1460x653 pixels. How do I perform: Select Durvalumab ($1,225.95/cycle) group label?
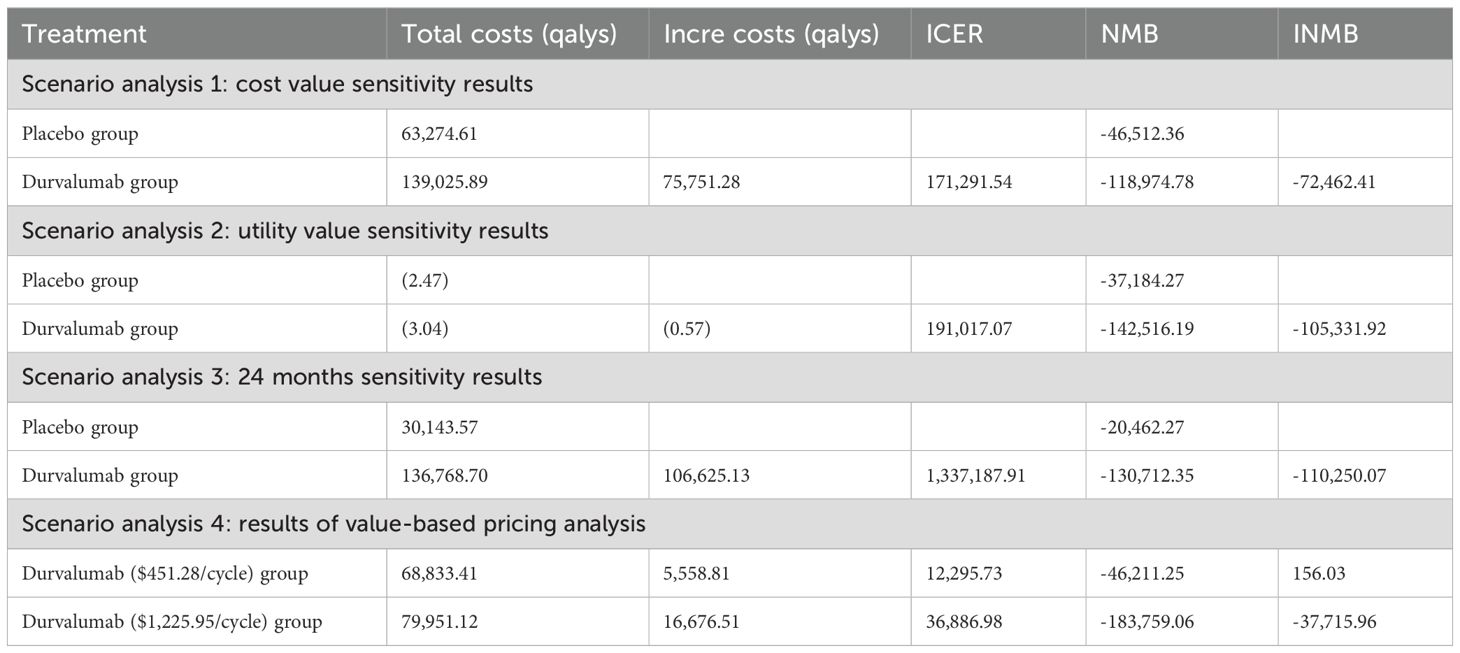point(172,622)
